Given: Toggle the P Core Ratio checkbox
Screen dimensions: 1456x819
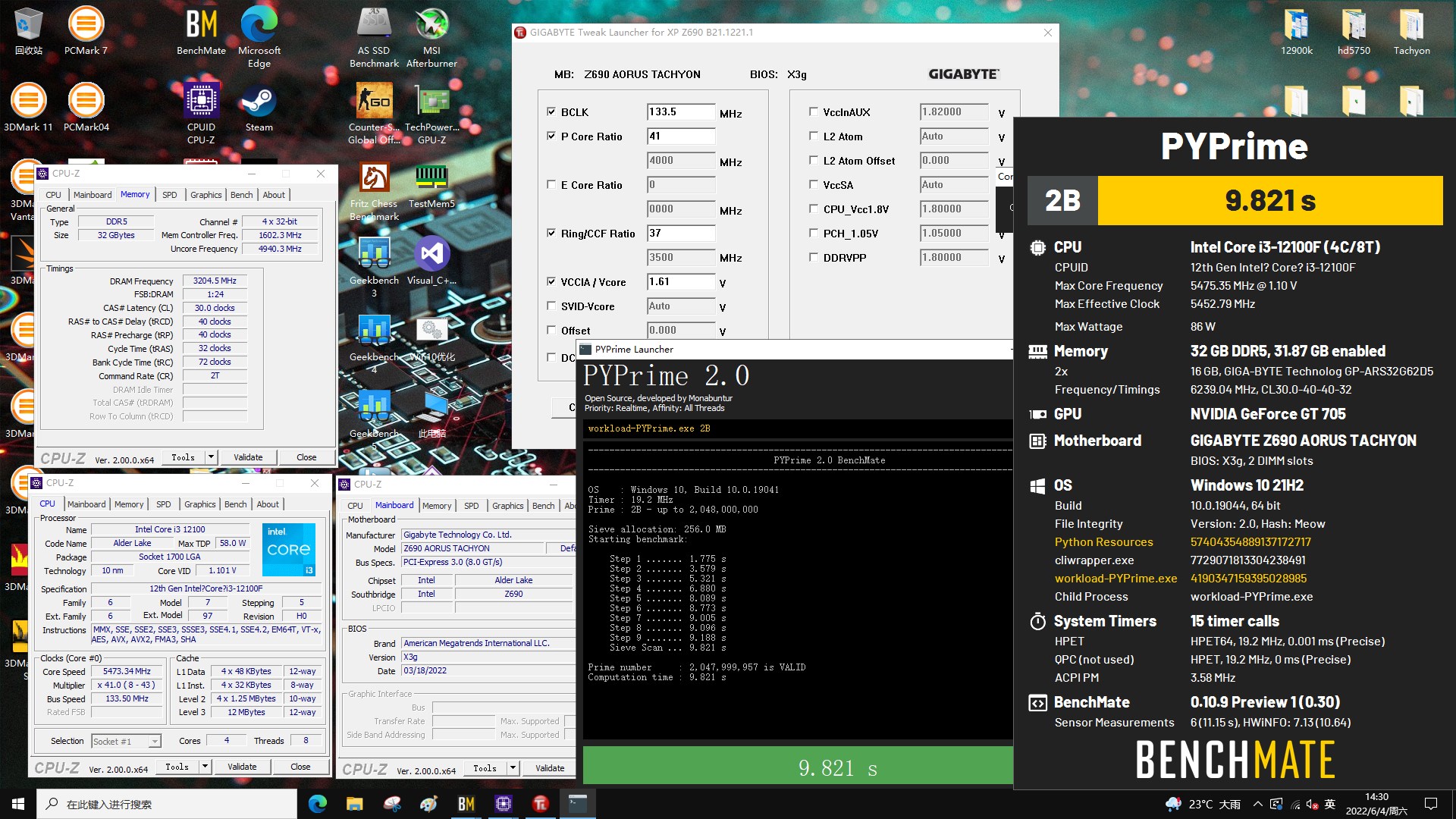Looking at the screenshot, I should tap(551, 136).
